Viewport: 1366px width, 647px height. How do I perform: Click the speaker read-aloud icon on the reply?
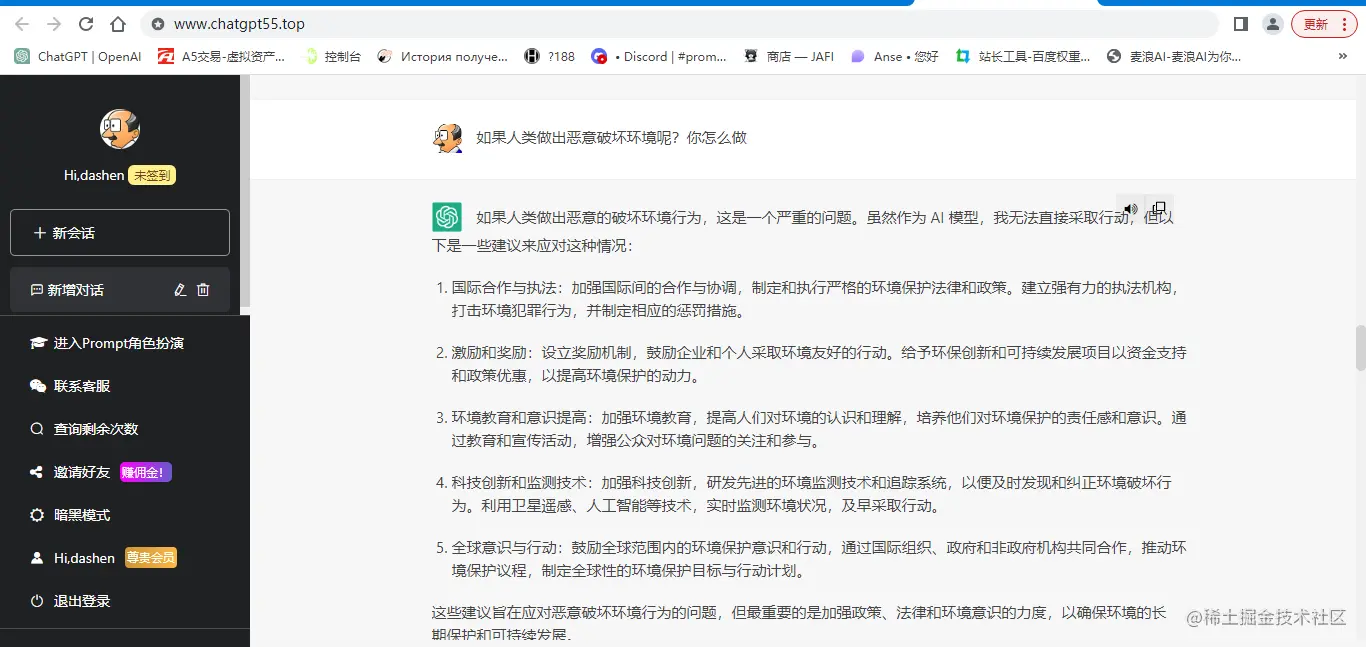(x=1130, y=210)
